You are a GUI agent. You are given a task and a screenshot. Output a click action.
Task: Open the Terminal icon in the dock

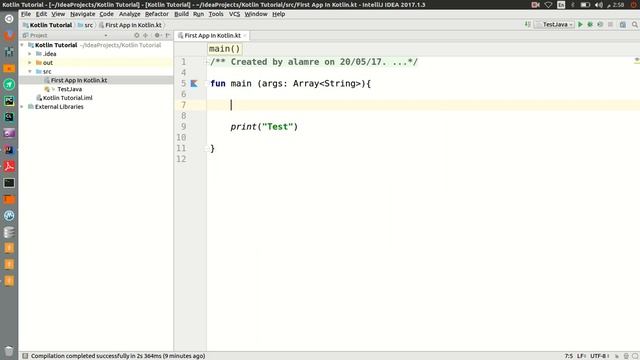coord(9,183)
